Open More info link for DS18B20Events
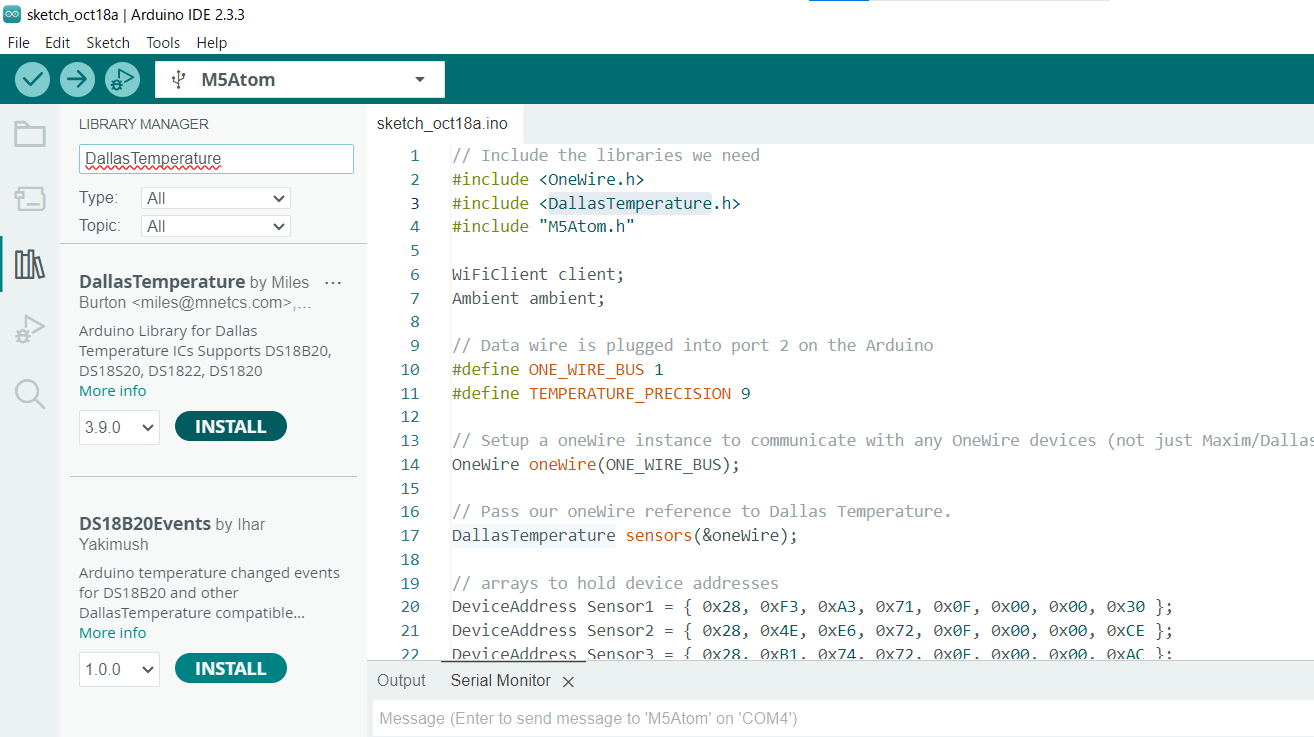Viewport: 1314px width, 737px height. [x=113, y=633]
